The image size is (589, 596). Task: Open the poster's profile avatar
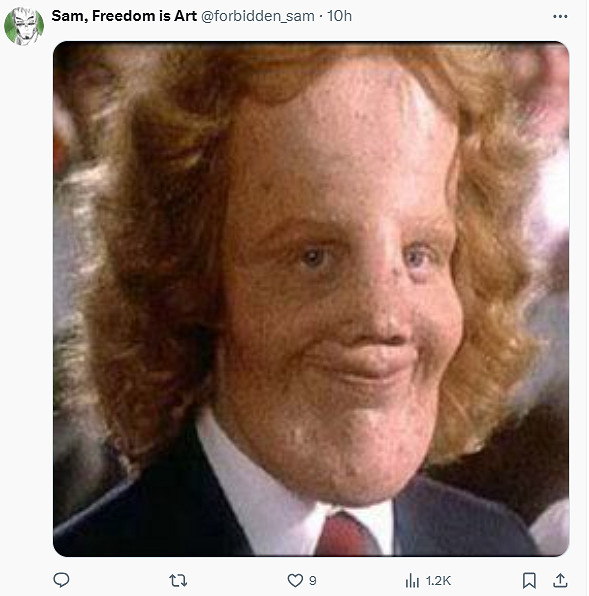[x=24, y=26]
